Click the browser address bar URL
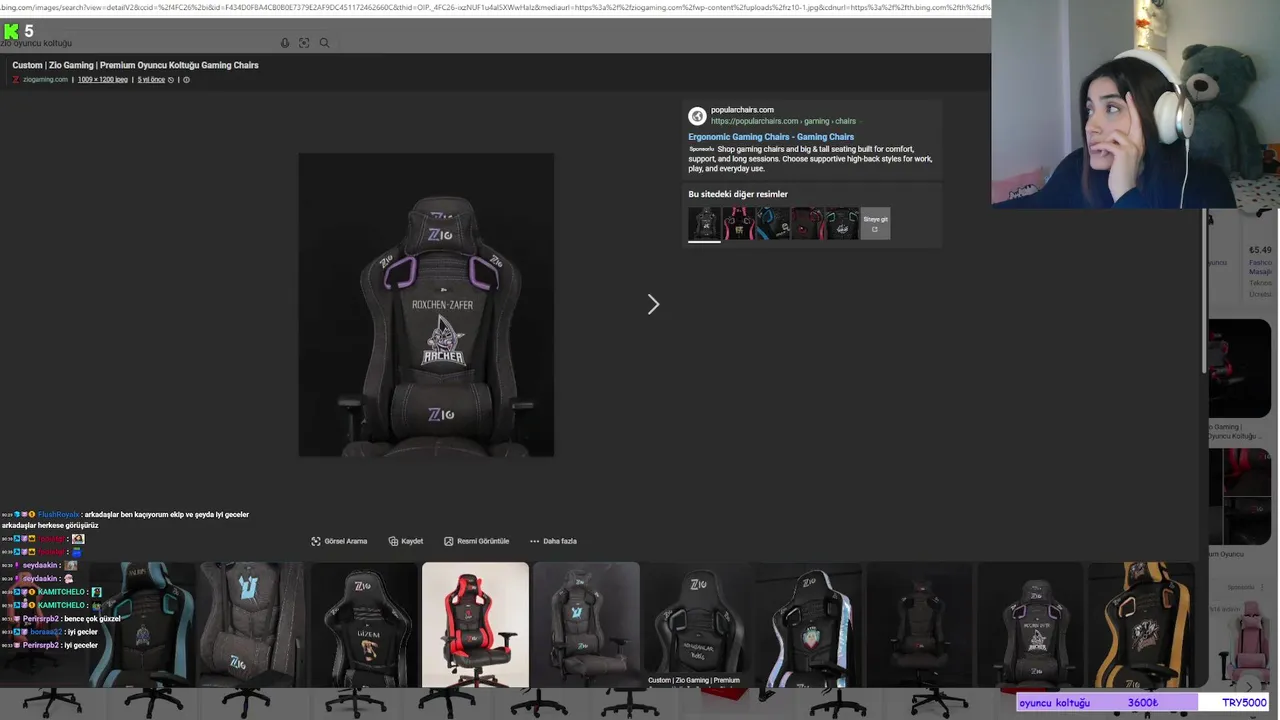This screenshot has height=720, width=1280. tap(495, 8)
